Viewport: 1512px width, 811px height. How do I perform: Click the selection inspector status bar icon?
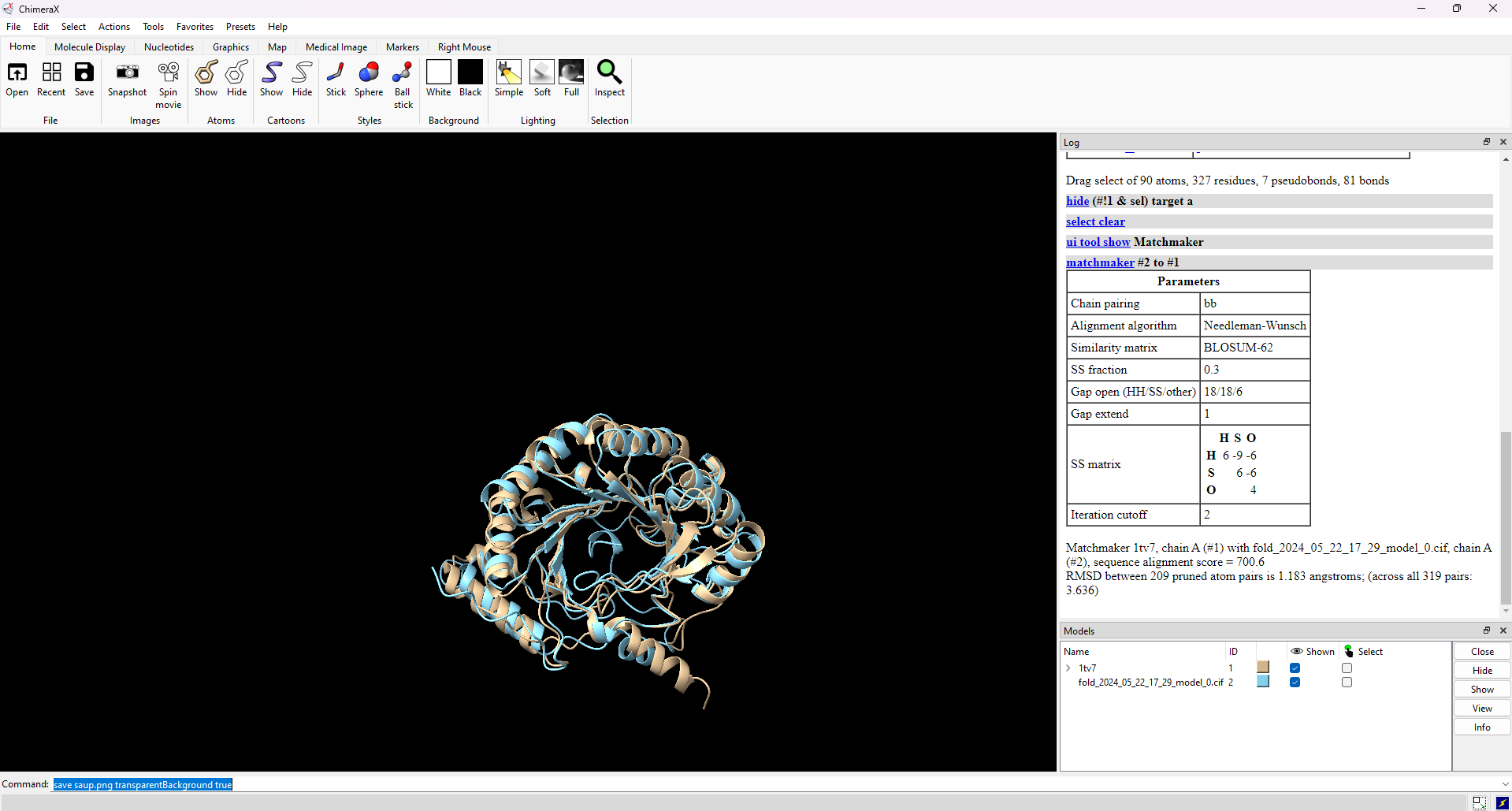(1479, 803)
